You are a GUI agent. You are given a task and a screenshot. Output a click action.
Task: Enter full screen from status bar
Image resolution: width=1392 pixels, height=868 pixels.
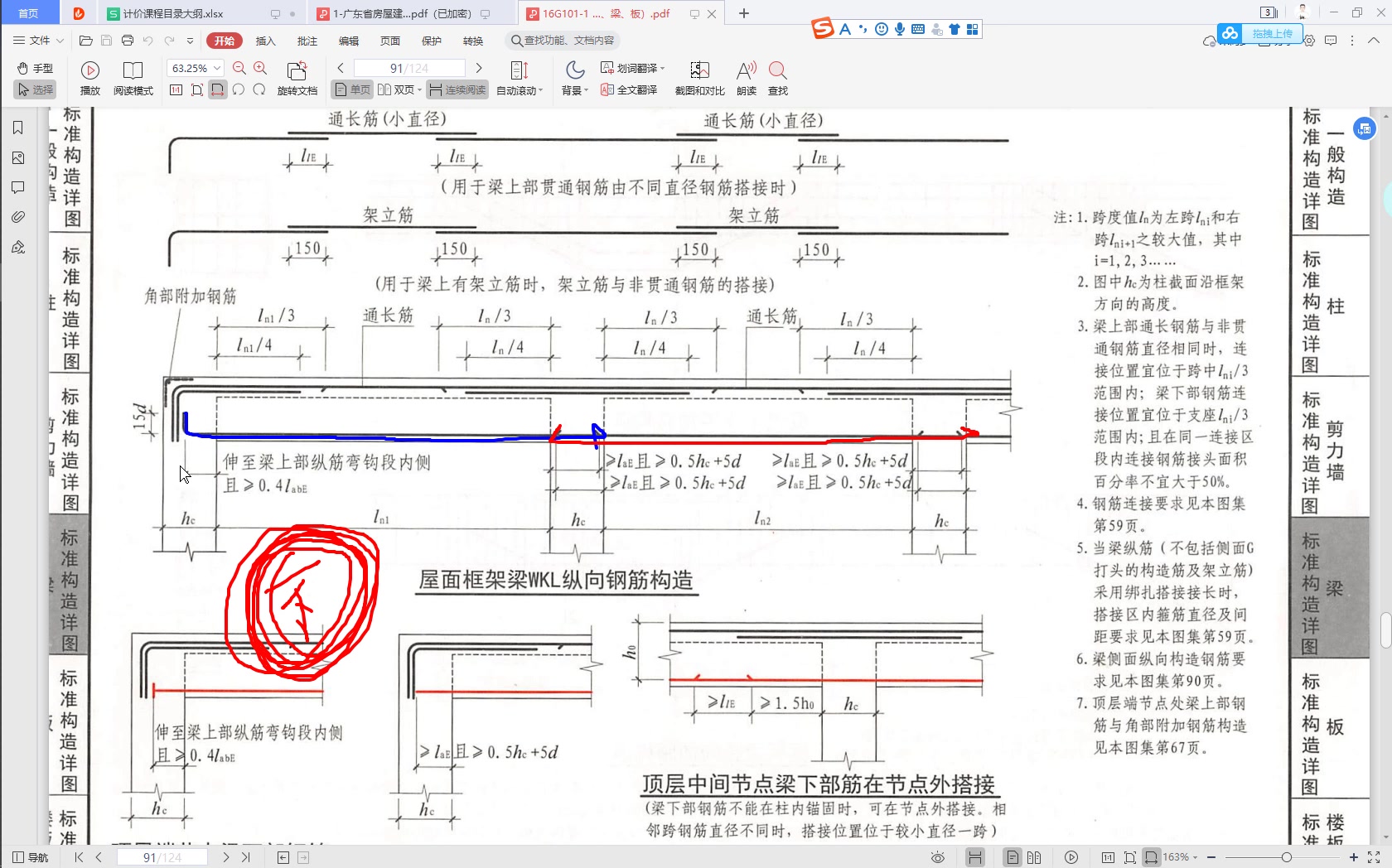tap(1374, 857)
